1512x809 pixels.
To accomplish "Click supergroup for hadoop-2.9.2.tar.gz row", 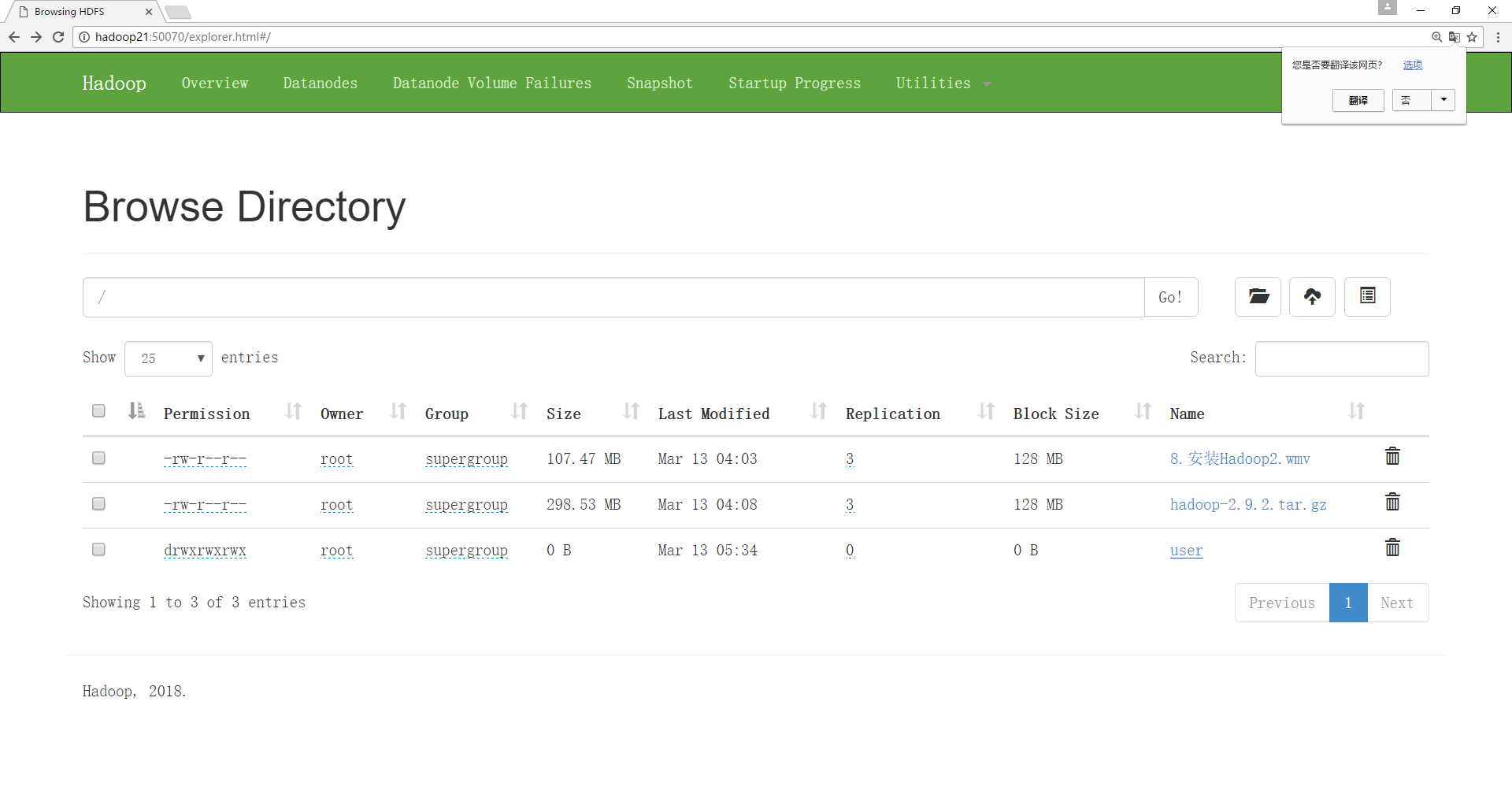I will click(467, 505).
